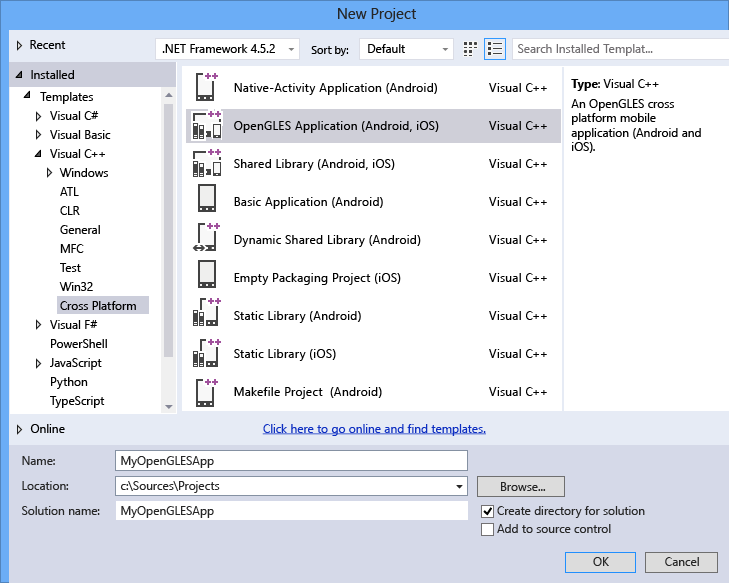Select ATL in the templates tree

pyautogui.click(x=69, y=192)
